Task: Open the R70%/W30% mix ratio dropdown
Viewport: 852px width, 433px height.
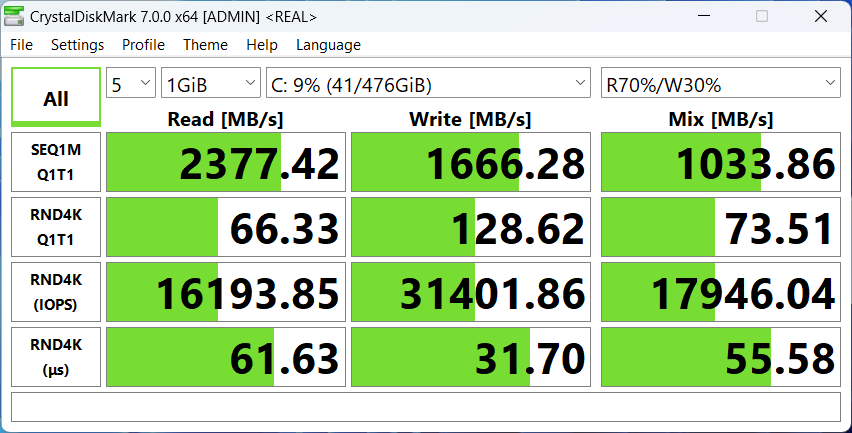Action: click(721, 83)
